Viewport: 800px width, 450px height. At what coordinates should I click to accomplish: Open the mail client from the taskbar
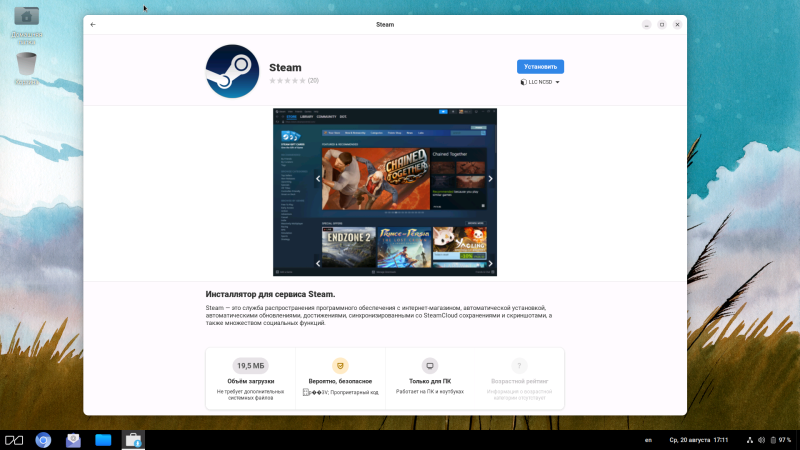(73, 440)
